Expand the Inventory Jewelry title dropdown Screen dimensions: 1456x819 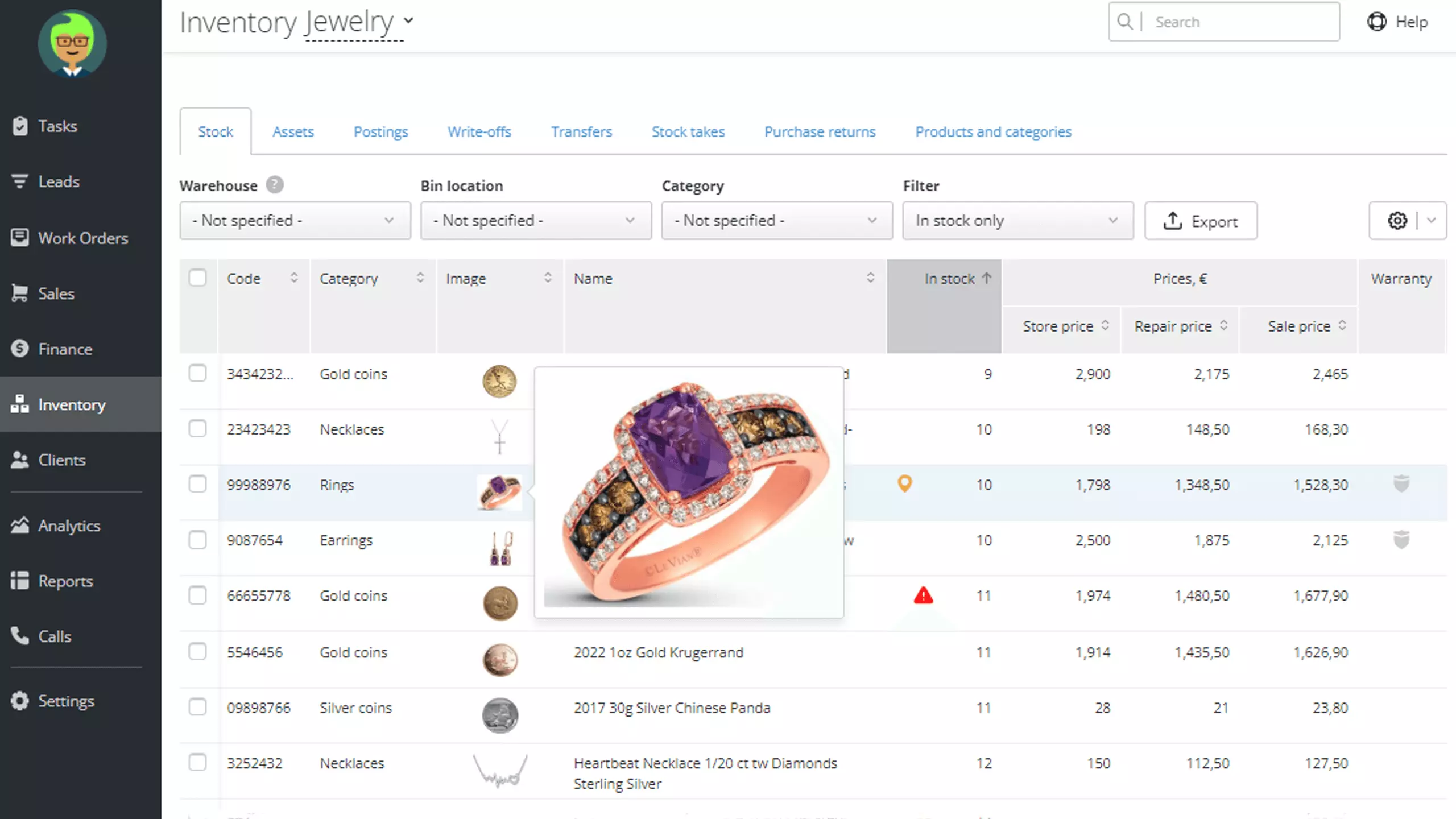tap(407, 20)
